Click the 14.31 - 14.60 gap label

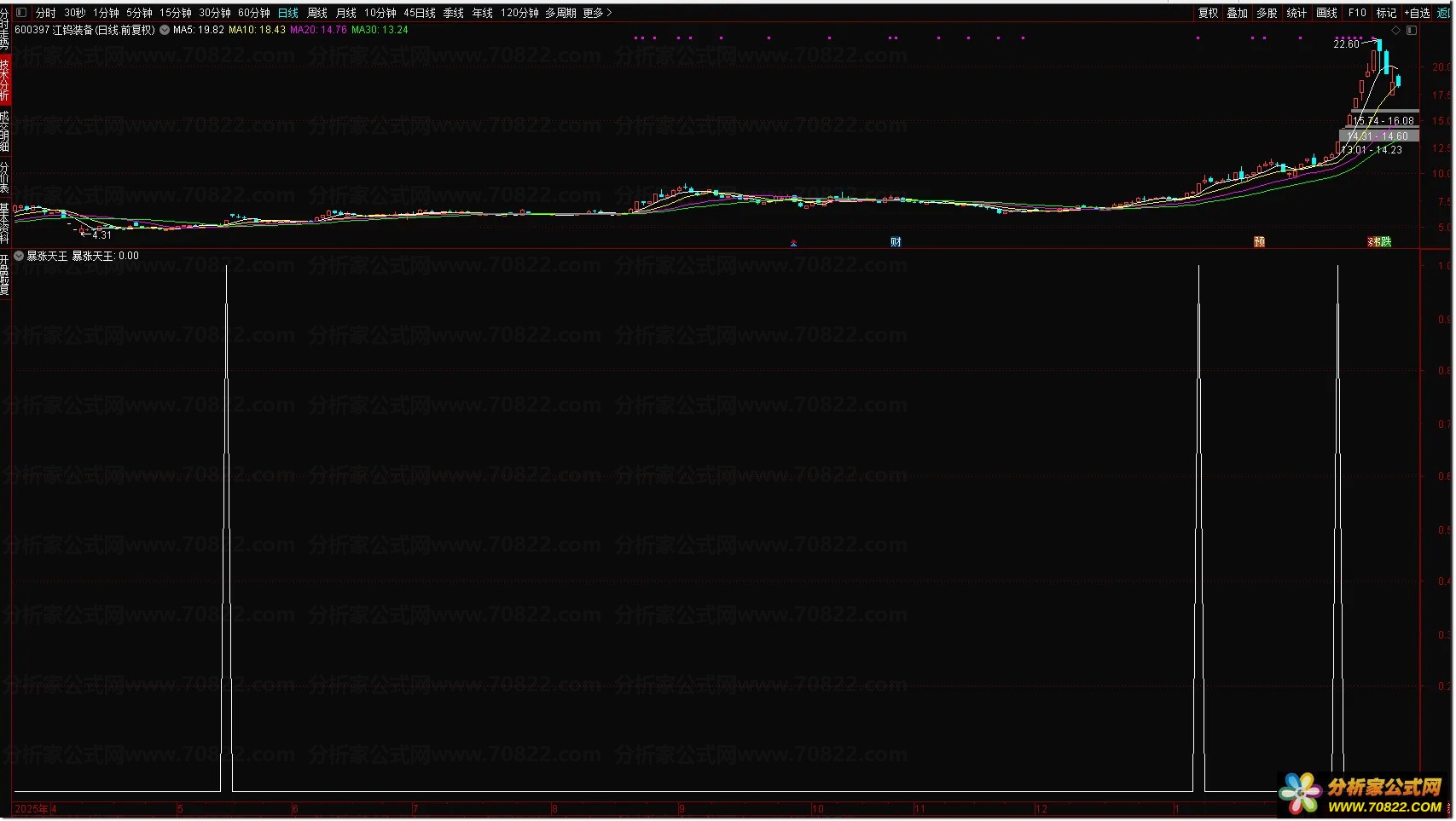(1378, 136)
